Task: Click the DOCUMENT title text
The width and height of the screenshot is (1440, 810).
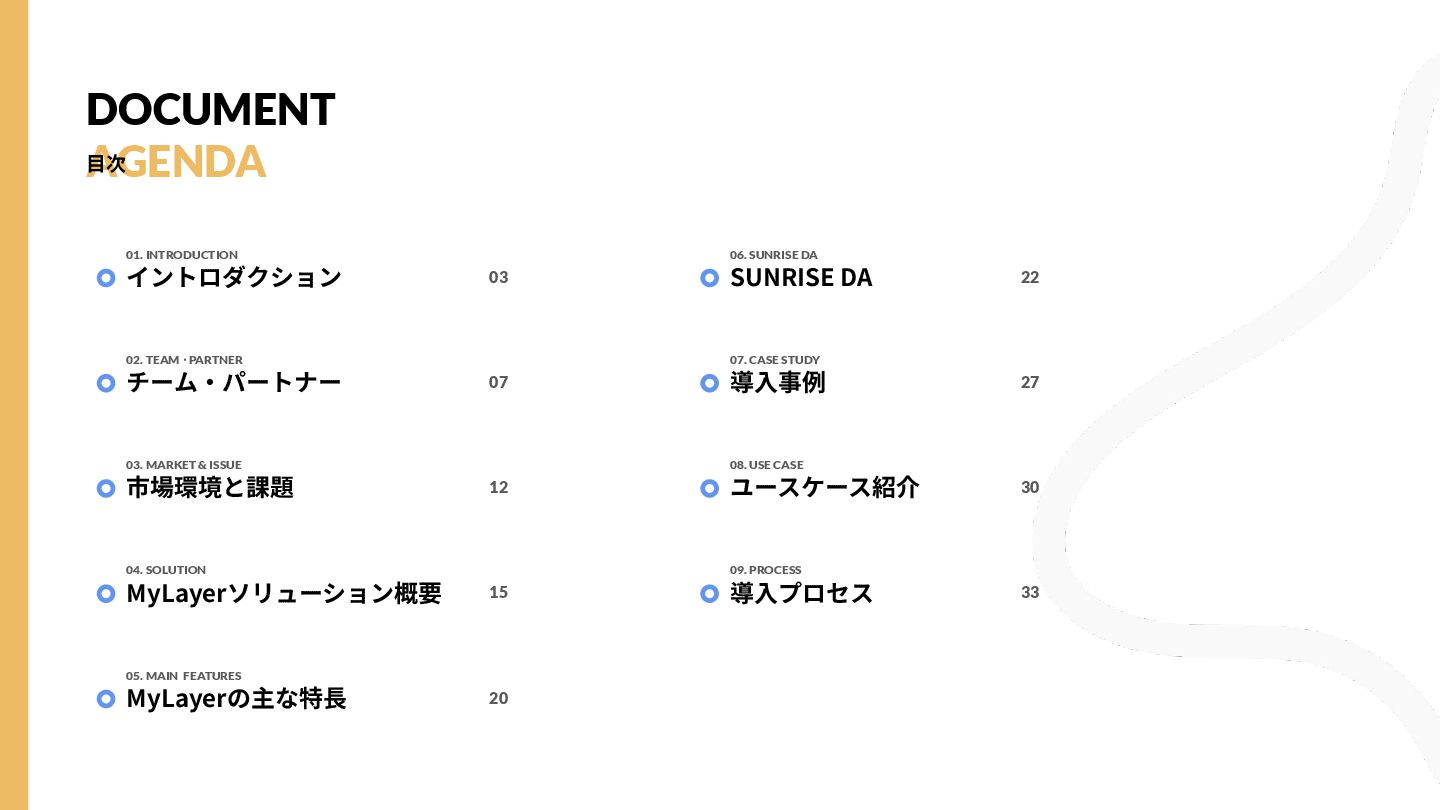Action: (210, 109)
